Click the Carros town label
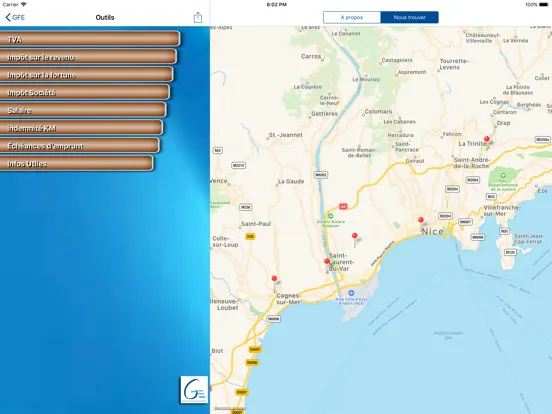Screen dimensions: 552x414 pos(311,56)
